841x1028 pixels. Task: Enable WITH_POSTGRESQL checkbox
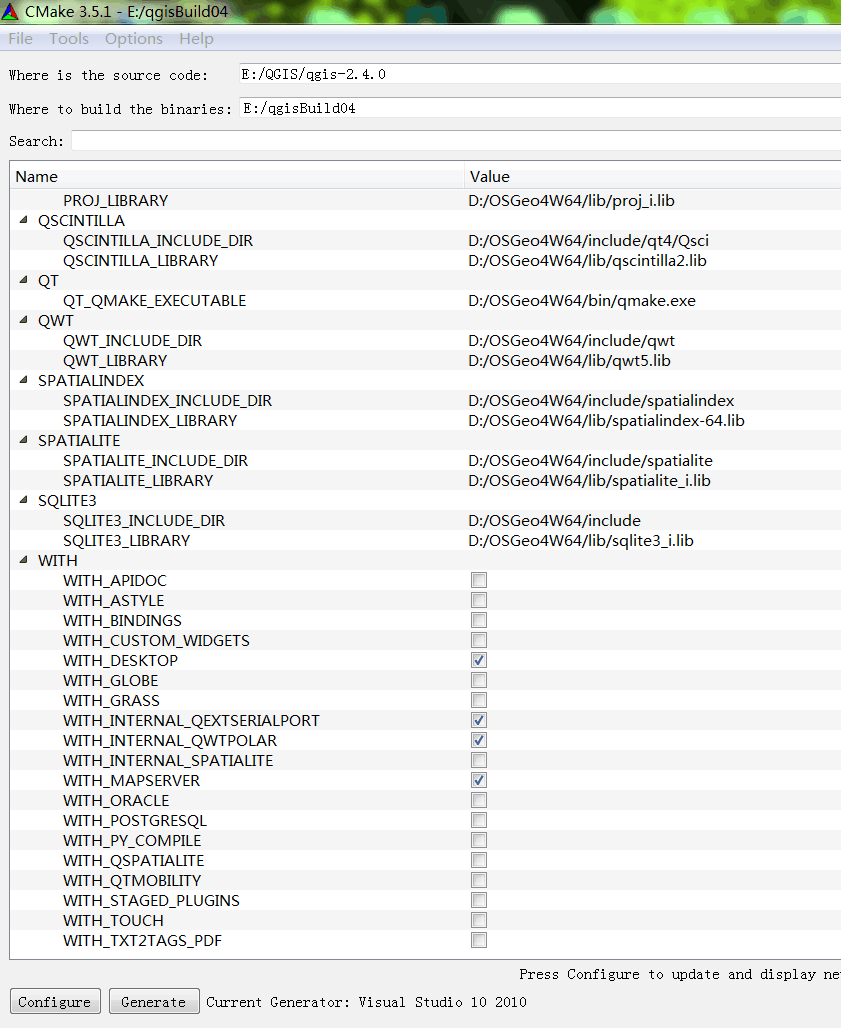(479, 820)
